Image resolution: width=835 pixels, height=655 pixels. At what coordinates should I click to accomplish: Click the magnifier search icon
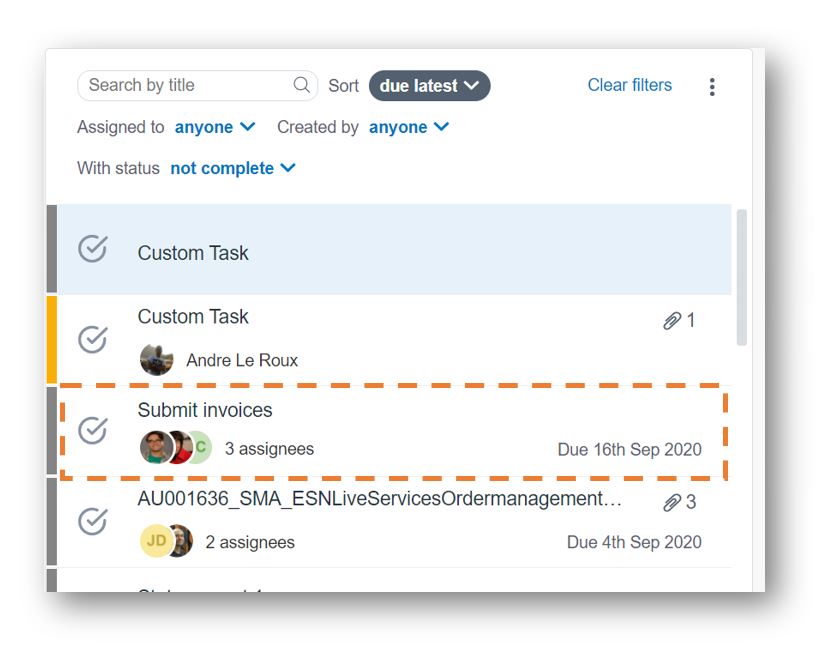(x=301, y=85)
